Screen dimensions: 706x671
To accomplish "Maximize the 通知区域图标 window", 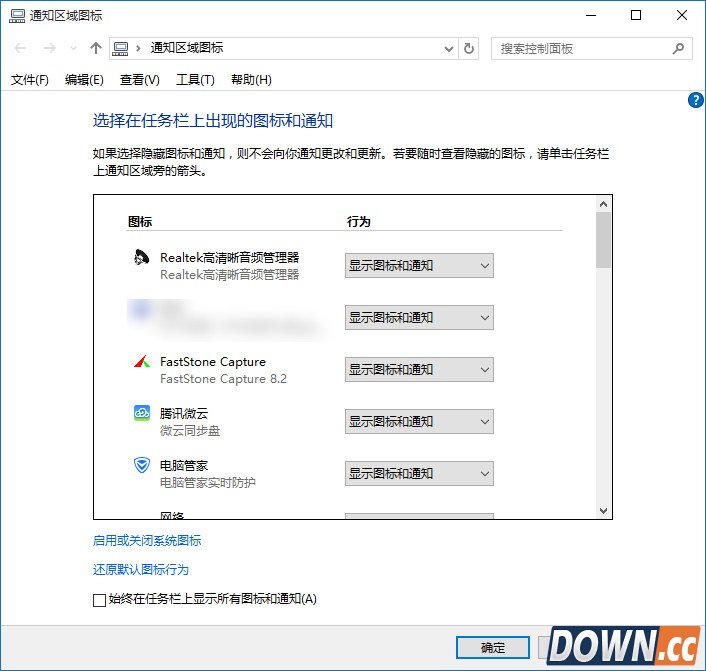I will (636, 15).
